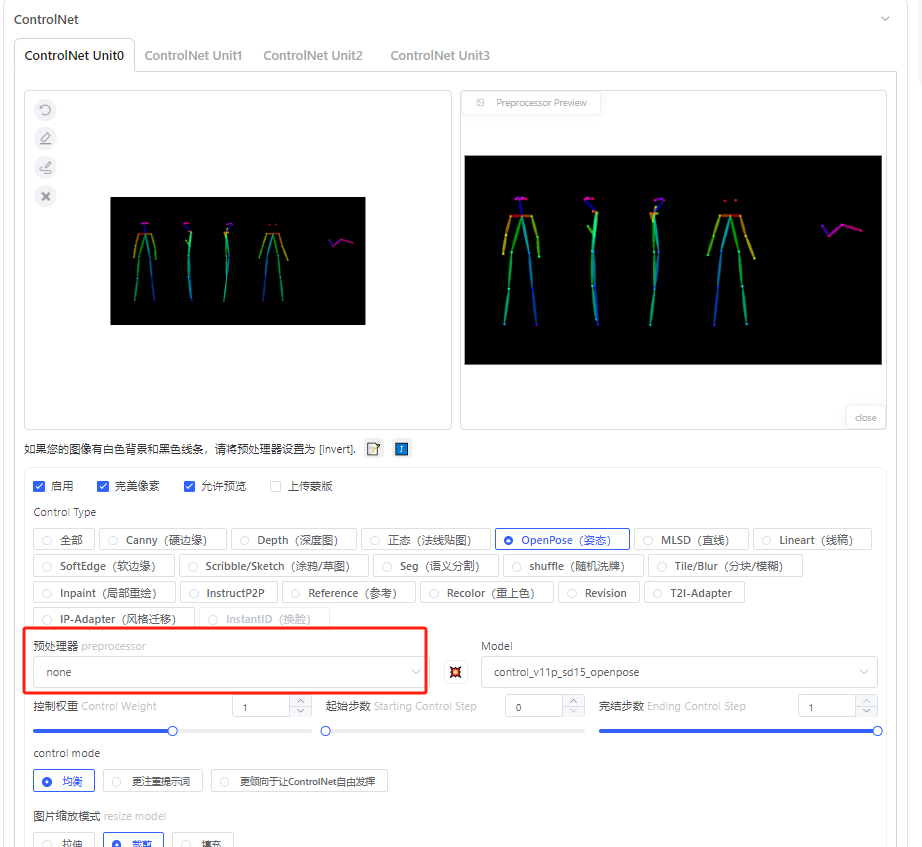Screen dimensions: 922x847
Task: Collapse the ControlNet section with top chevron
Action: [x=885, y=19]
